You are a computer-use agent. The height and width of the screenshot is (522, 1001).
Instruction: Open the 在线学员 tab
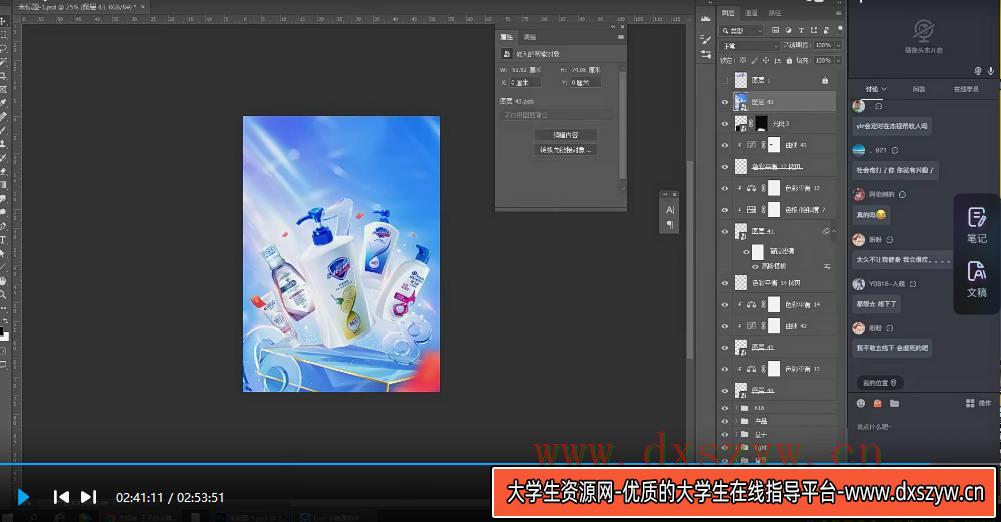click(x=966, y=89)
